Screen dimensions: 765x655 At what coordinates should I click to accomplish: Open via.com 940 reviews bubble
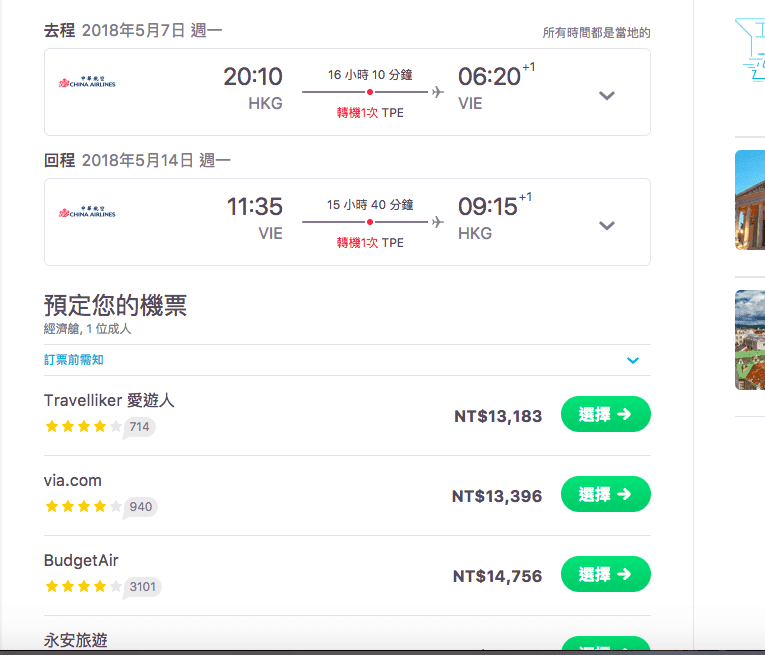(141, 507)
